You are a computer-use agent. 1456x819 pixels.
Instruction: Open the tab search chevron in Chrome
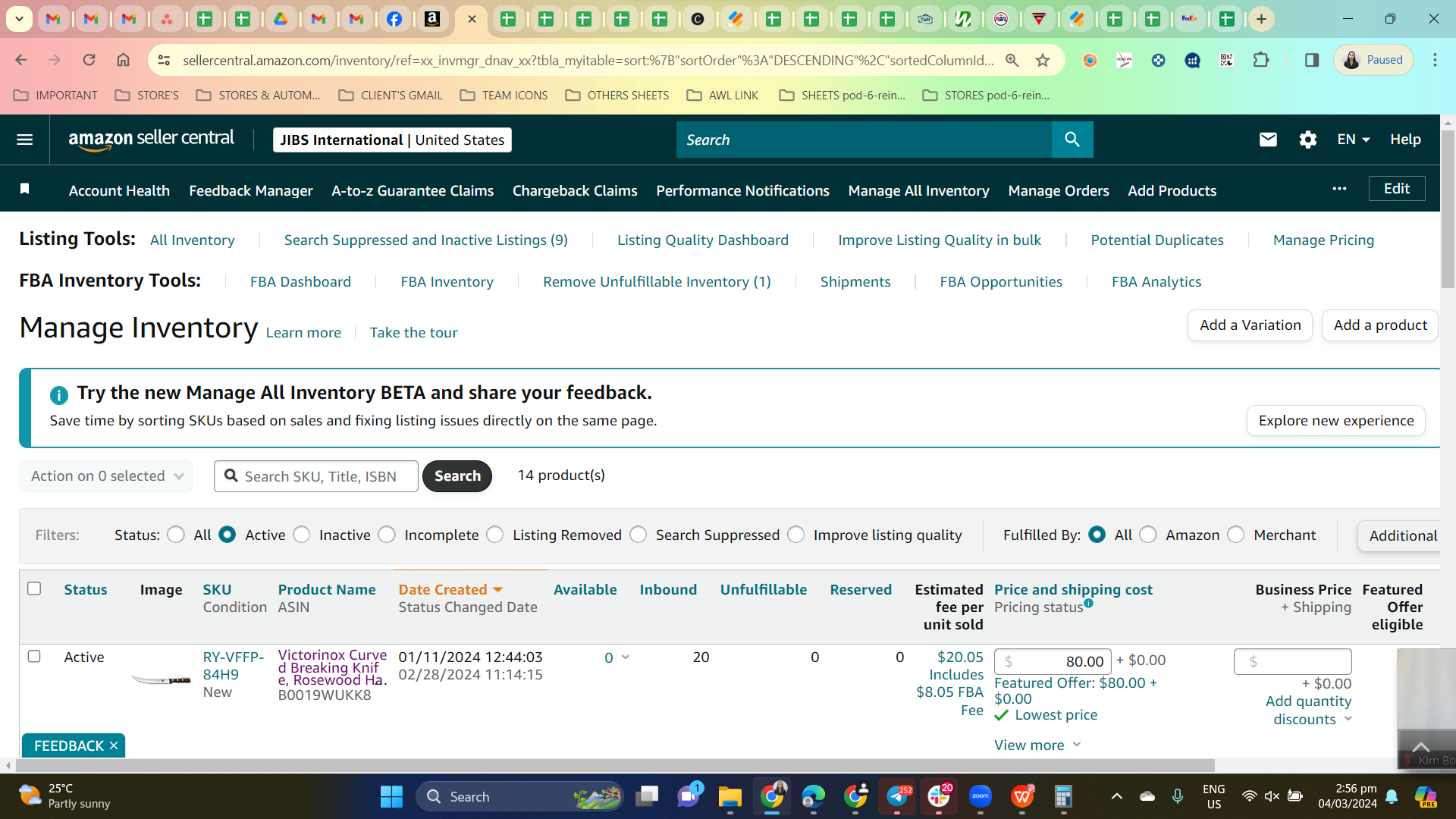(x=19, y=19)
